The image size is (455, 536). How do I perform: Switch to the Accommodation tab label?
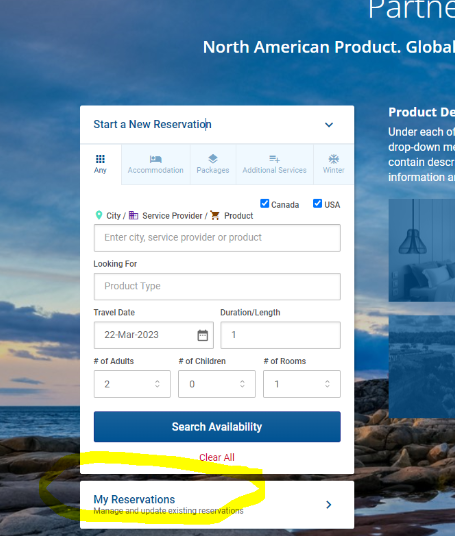pos(156,170)
